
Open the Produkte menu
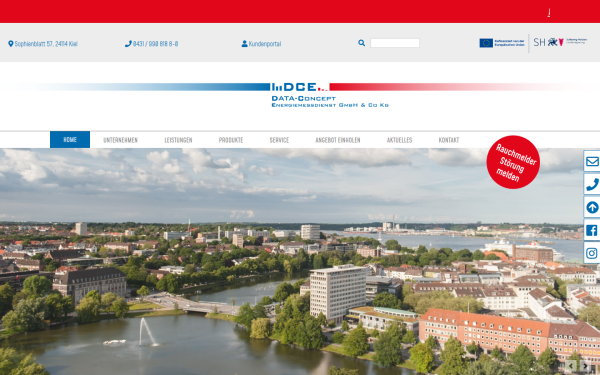[x=231, y=140]
